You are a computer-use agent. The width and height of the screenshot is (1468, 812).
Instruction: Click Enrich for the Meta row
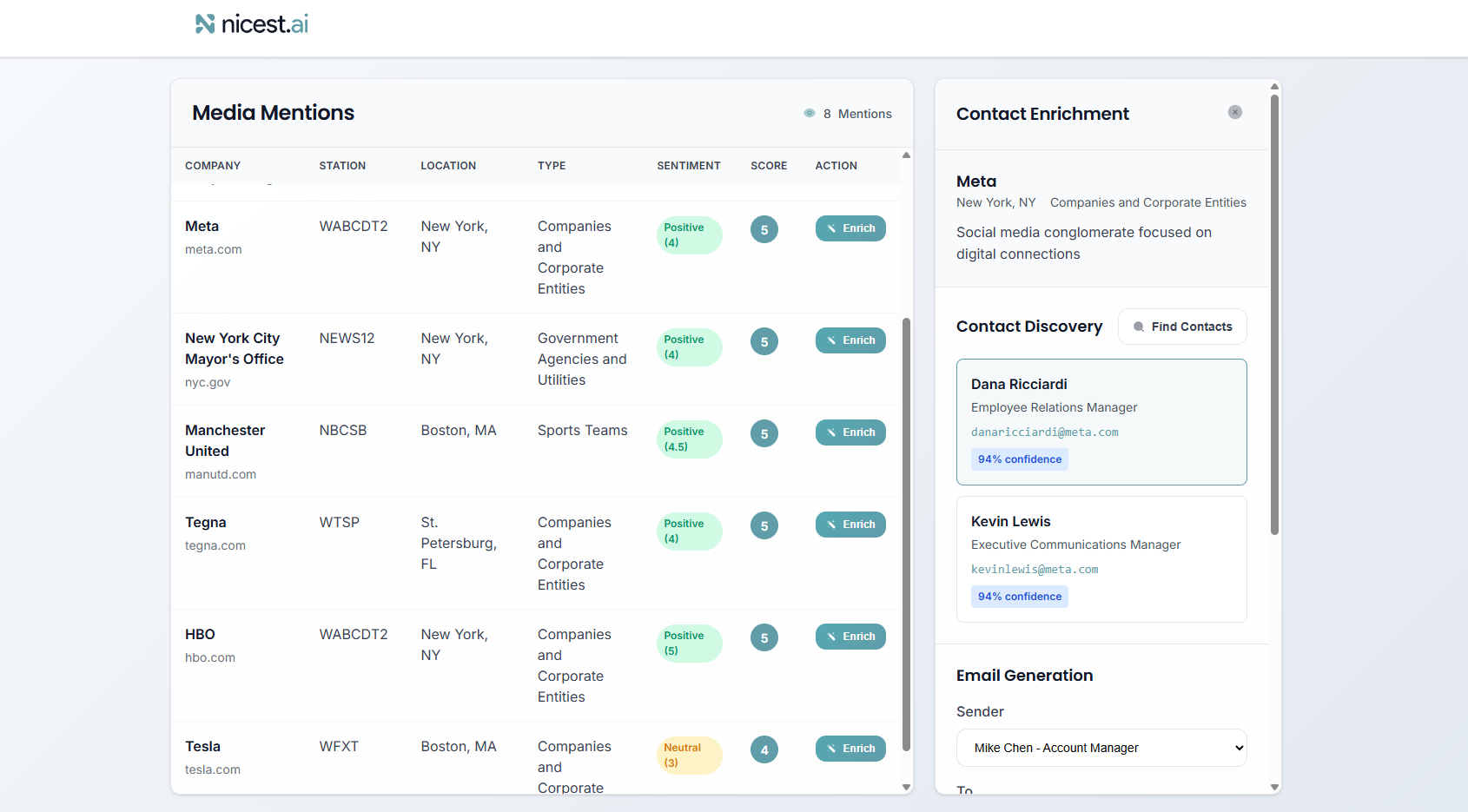click(x=850, y=228)
